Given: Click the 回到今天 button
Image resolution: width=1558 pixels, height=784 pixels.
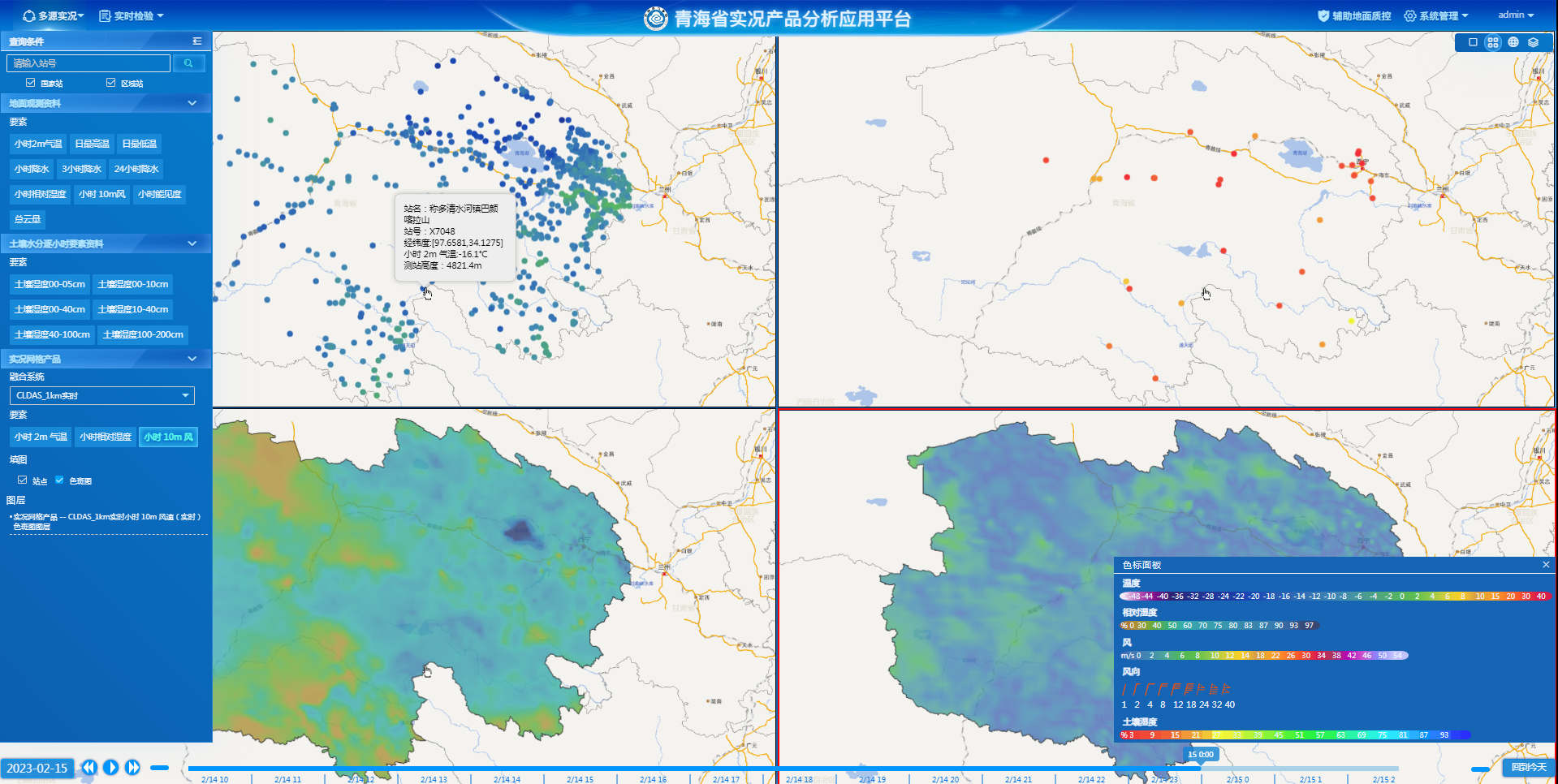Looking at the screenshot, I should [1529, 767].
